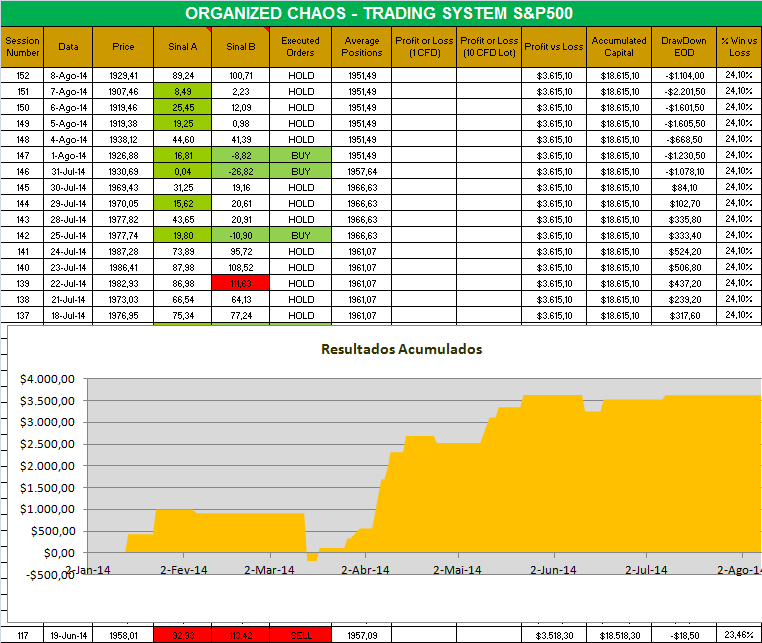Select drawdown value -$1.605,50
Screen dimensions: 762x643
[x=684, y=123]
